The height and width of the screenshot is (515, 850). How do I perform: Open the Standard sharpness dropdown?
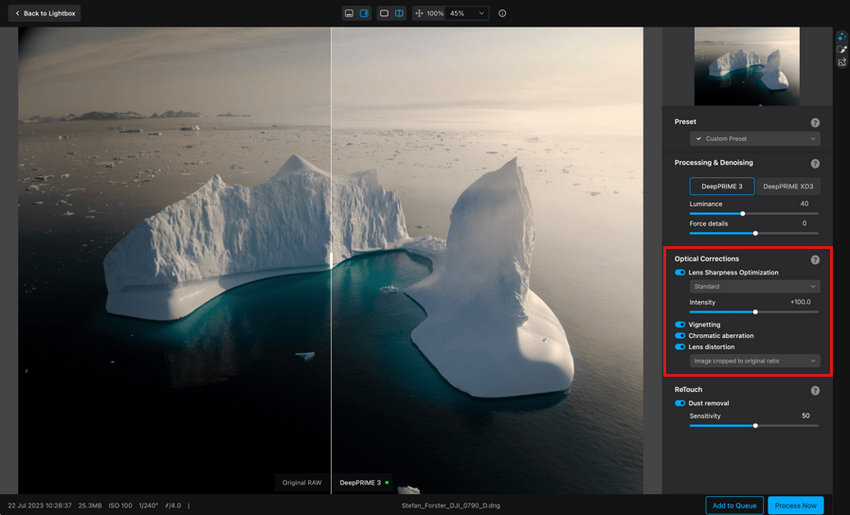click(755, 286)
